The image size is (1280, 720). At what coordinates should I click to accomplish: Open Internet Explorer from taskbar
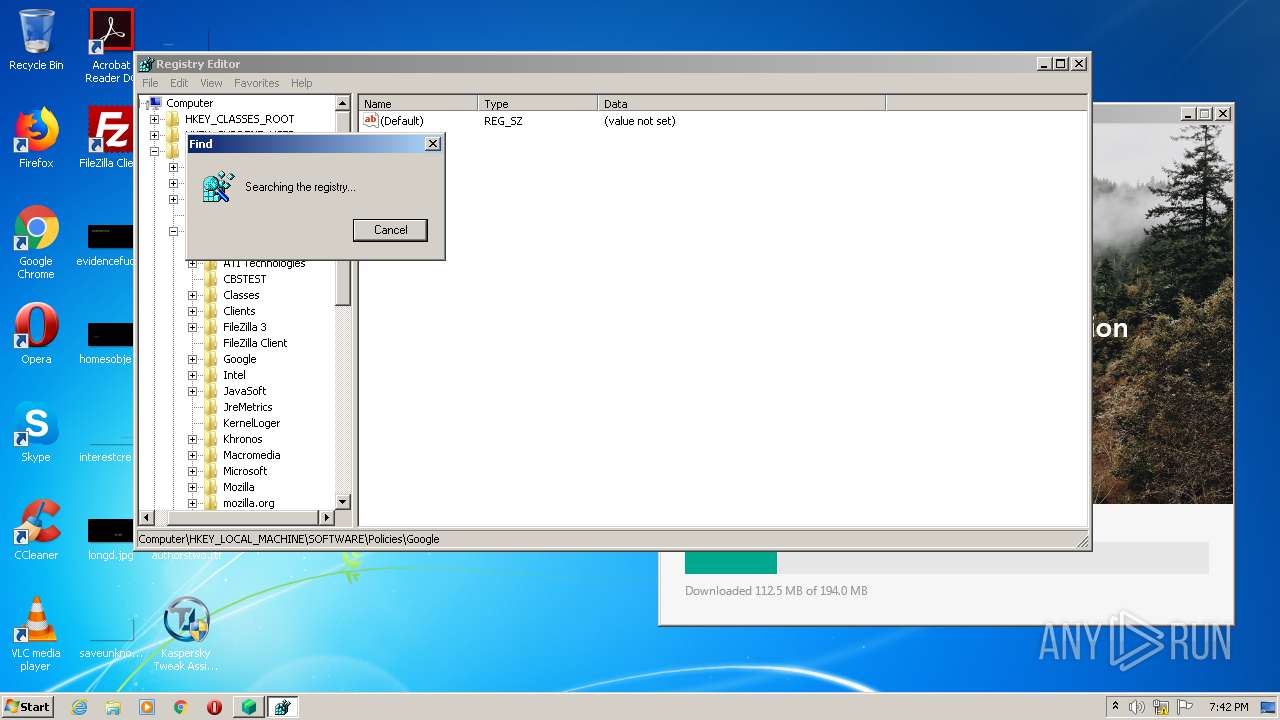(79, 707)
